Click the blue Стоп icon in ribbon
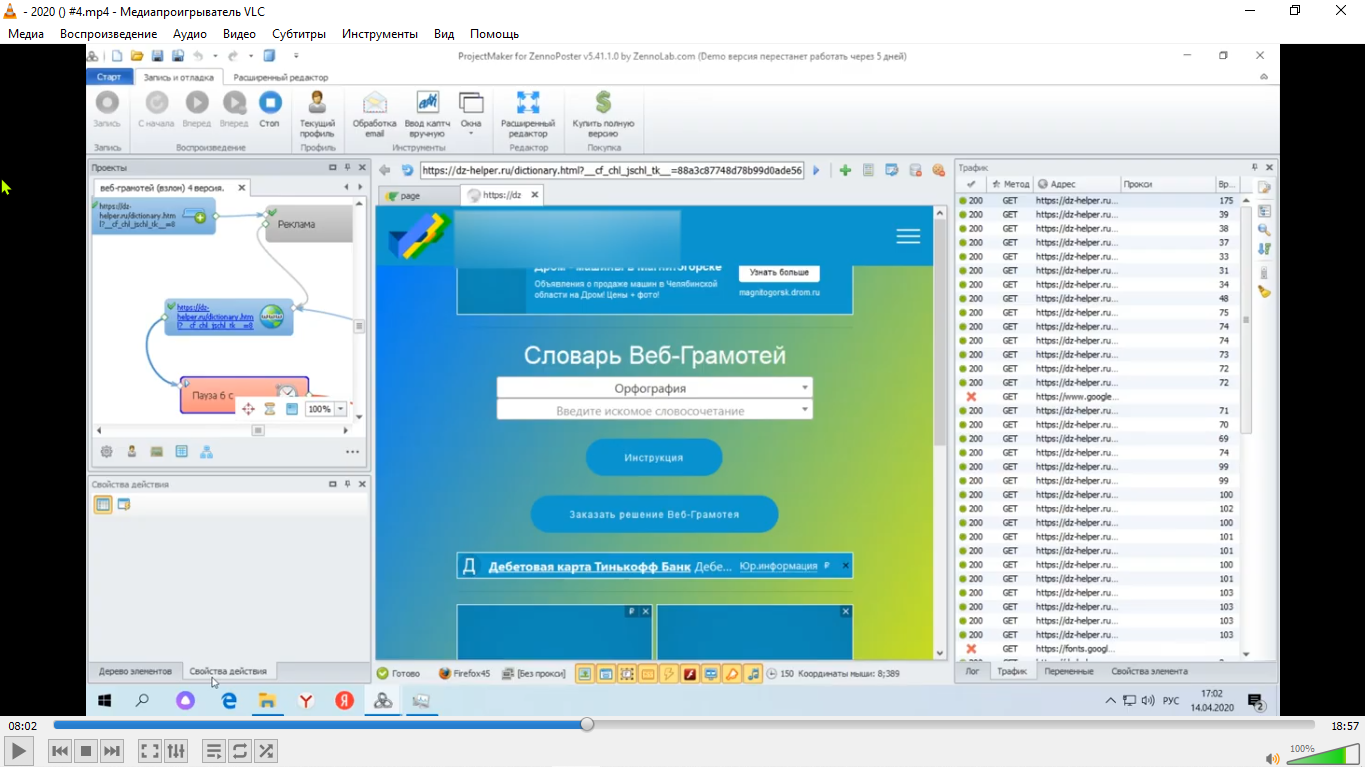Image resolution: width=1365 pixels, height=767 pixels. coord(270,103)
